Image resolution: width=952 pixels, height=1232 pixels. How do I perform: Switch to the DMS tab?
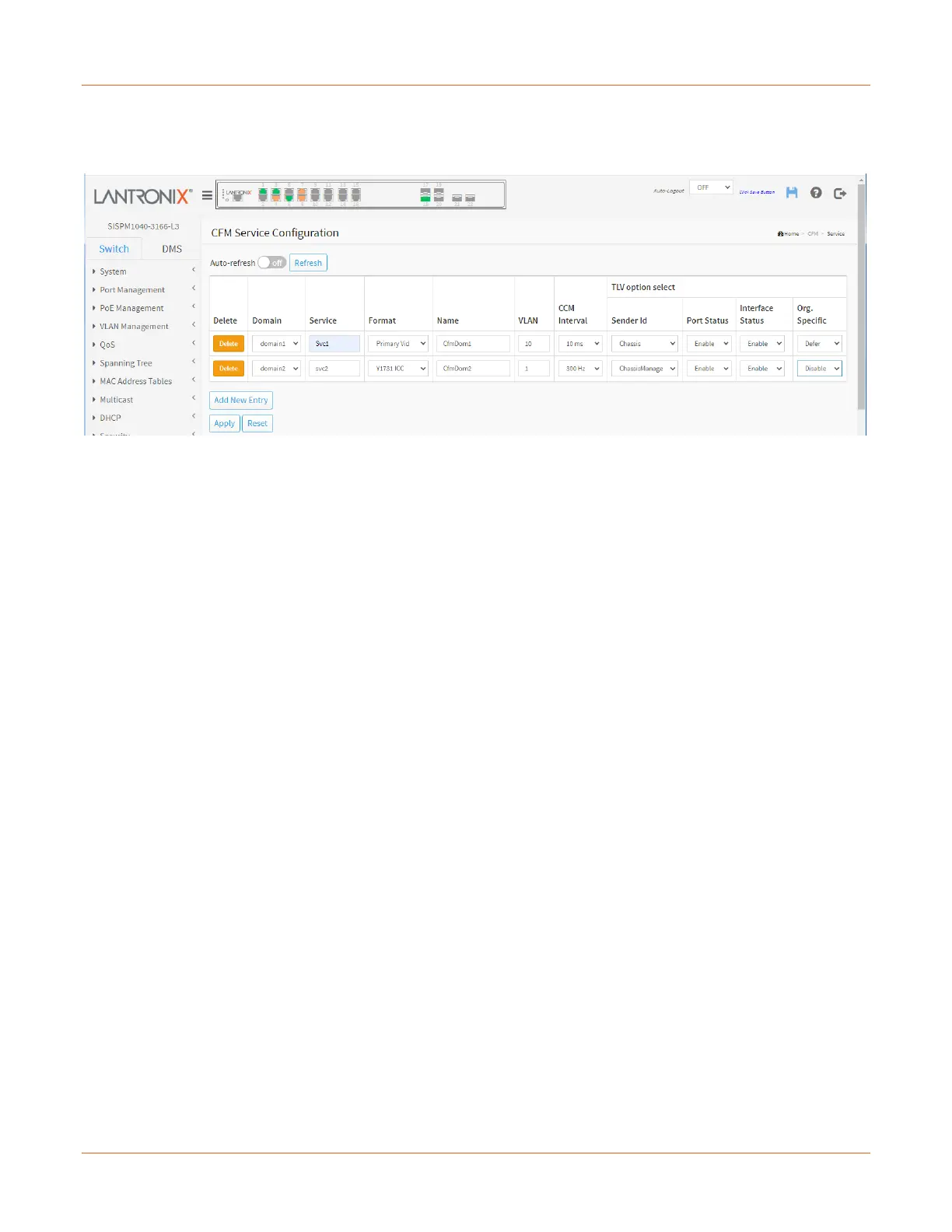click(x=172, y=249)
